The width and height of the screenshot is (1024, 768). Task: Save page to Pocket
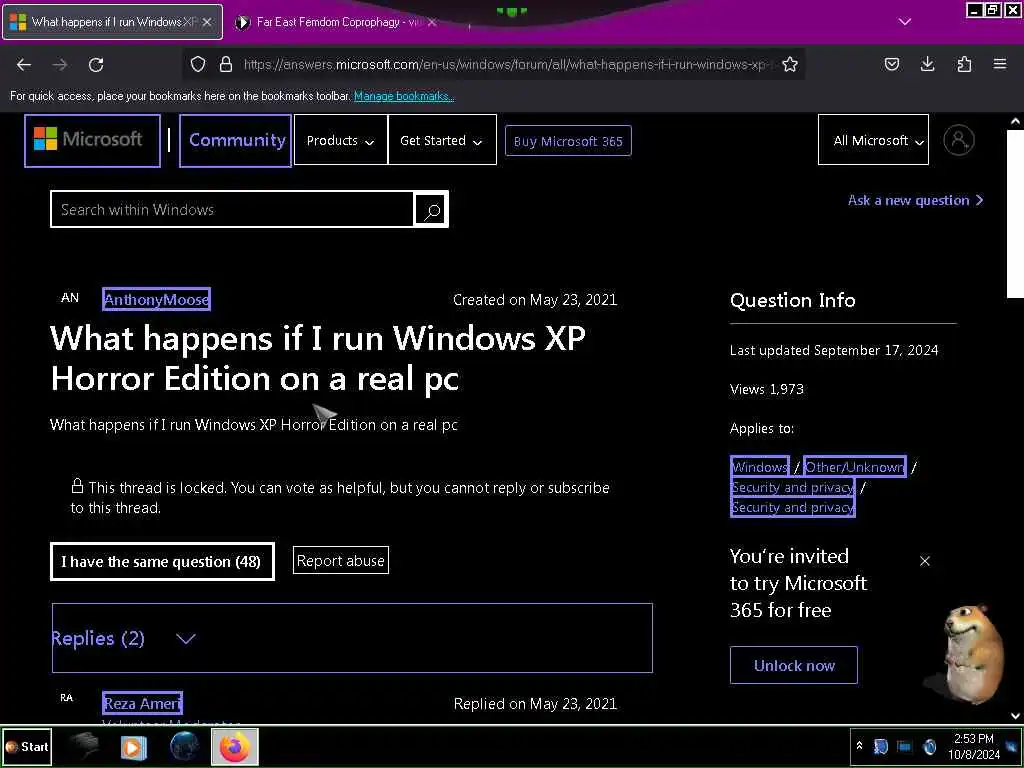pyautogui.click(x=892, y=64)
